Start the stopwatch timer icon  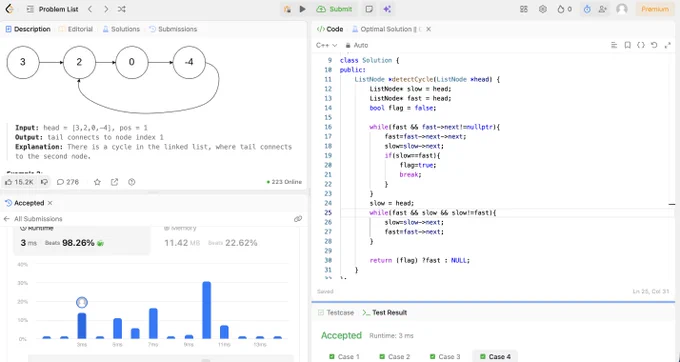tap(587, 9)
